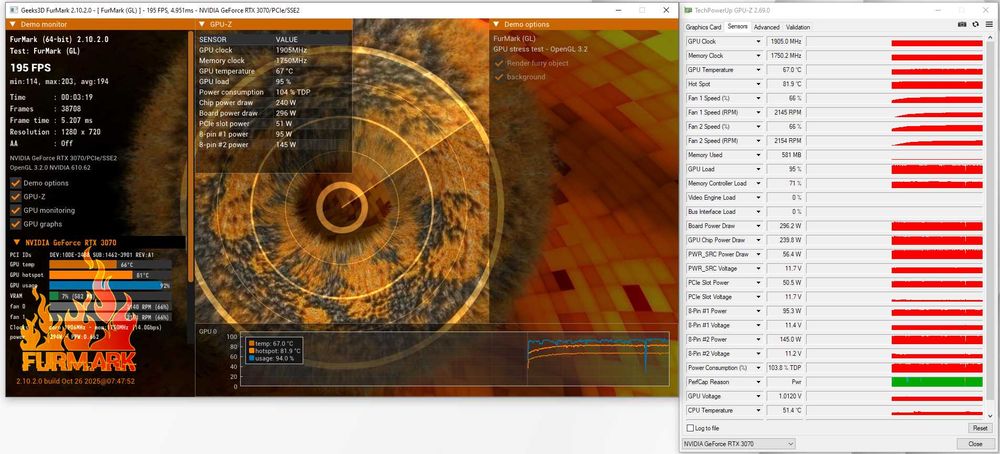This screenshot has height=454, width=1000.
Task: Open the Memory Used sensor dropdown arrow
Action: 758,155
